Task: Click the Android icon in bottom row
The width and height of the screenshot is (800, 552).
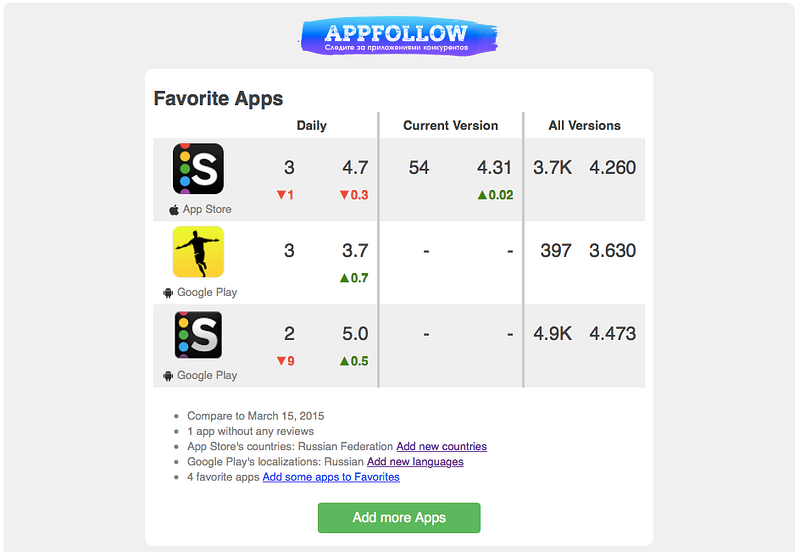Action: (x=168, y=376)
